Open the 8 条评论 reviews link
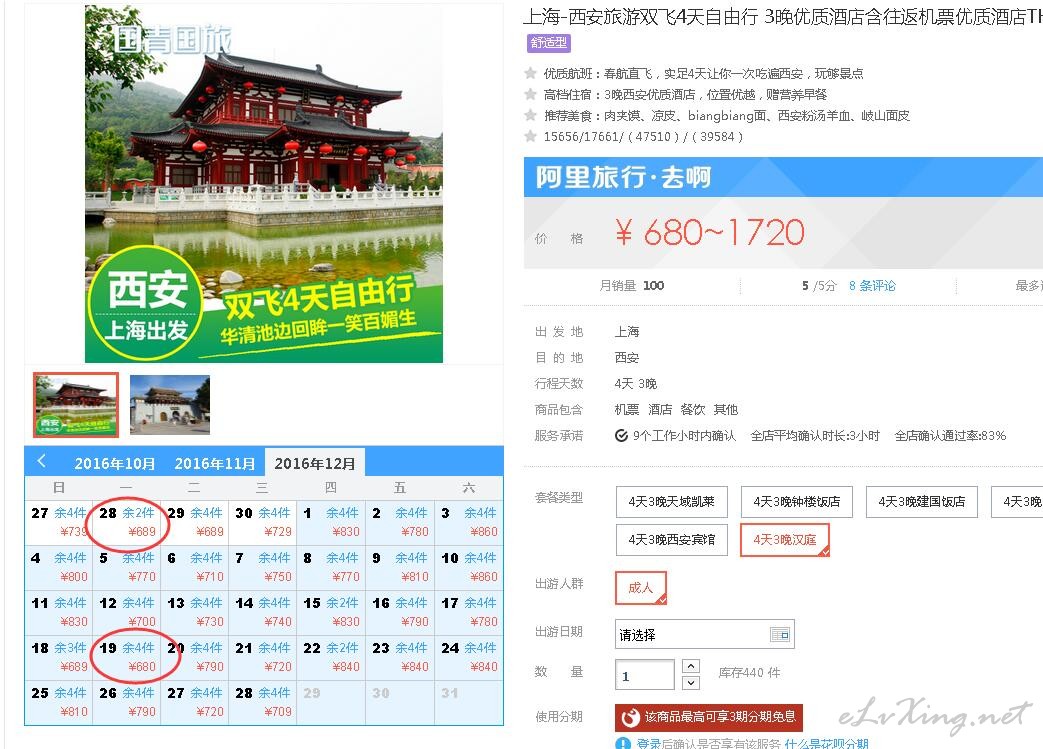 [872, 285]
